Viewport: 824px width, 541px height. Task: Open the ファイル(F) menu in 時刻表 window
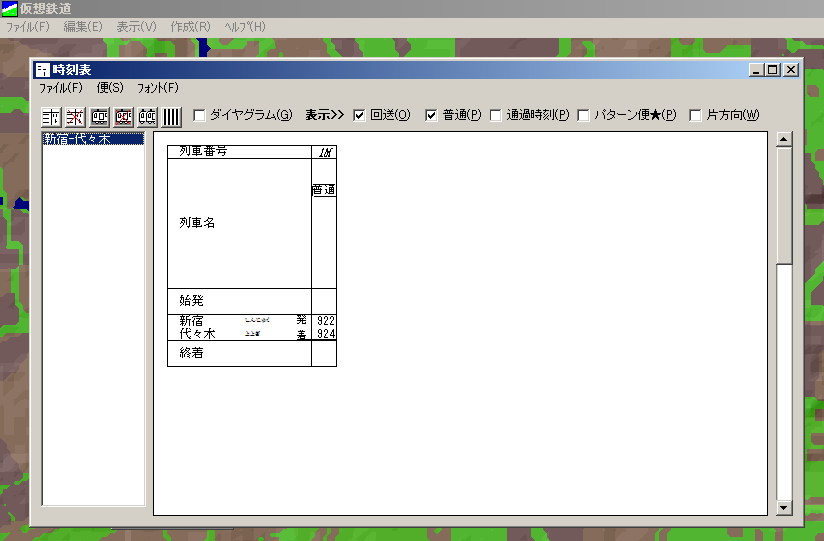[61, 88]
